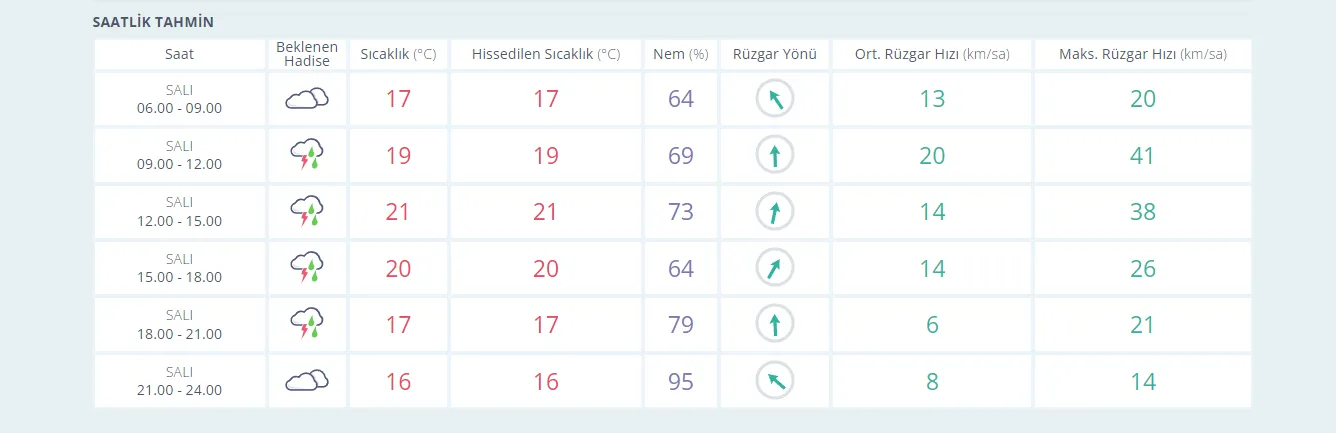This screenshot has height=433, width=1336.
Task: Click the wind direction arrow for 06.00 - 09.00
Action: coord(774,98)
